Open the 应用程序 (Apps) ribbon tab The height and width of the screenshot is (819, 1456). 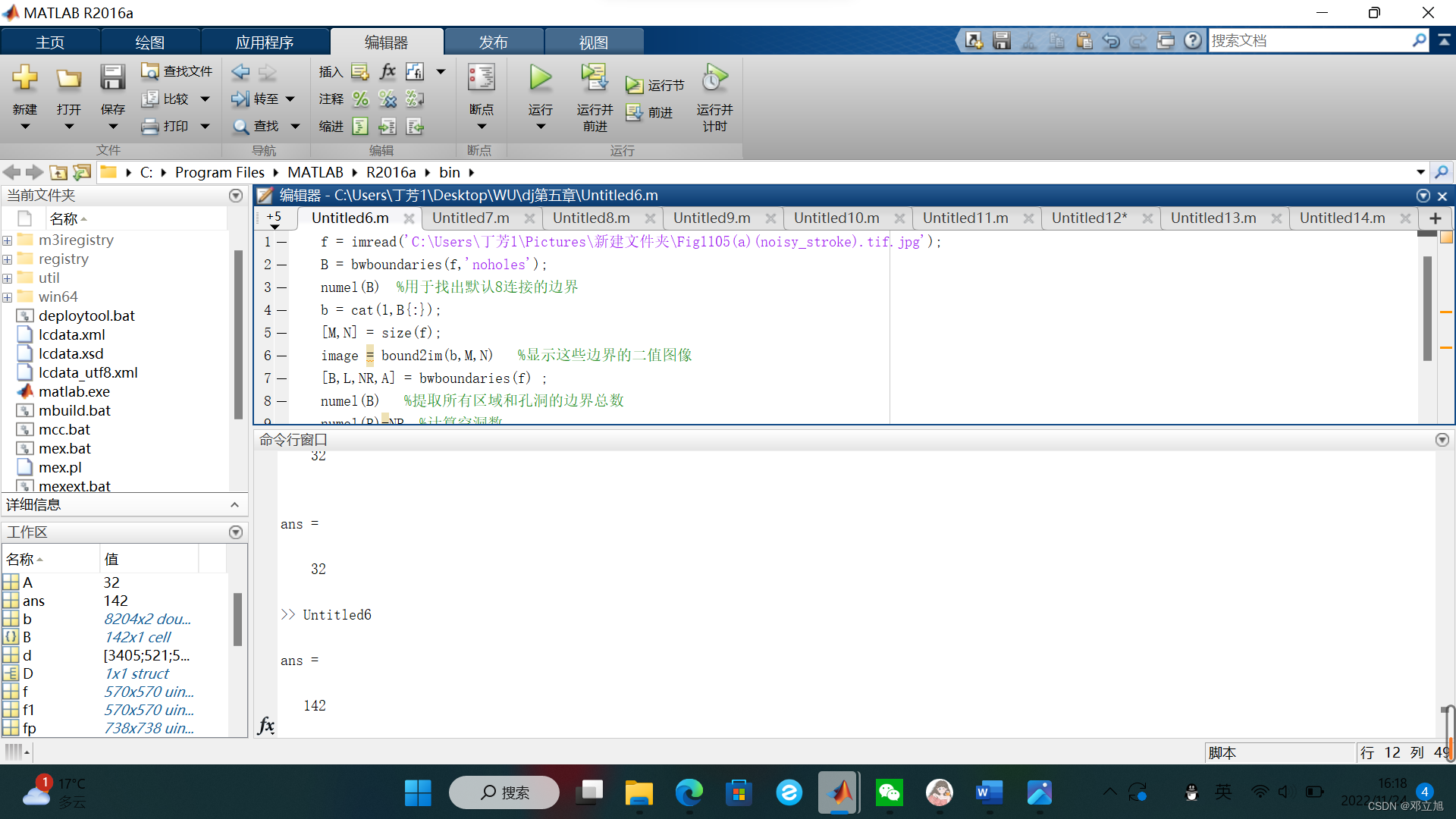265,42
